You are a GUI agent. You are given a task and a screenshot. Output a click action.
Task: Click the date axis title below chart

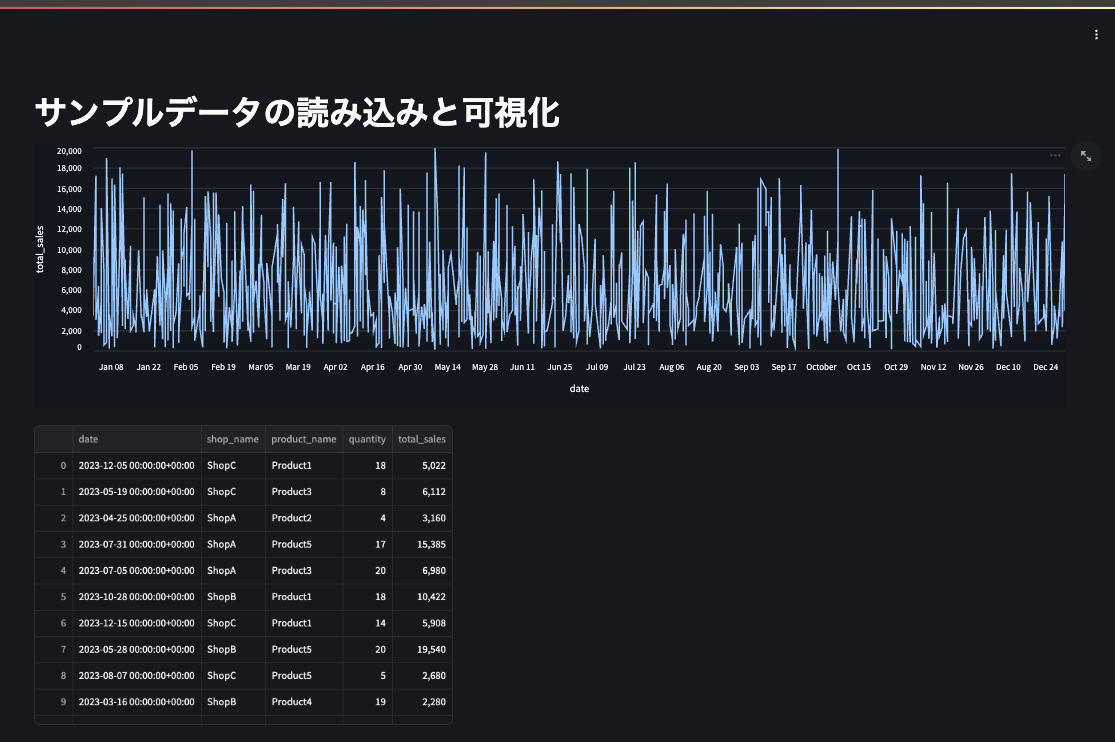(578, 389)
